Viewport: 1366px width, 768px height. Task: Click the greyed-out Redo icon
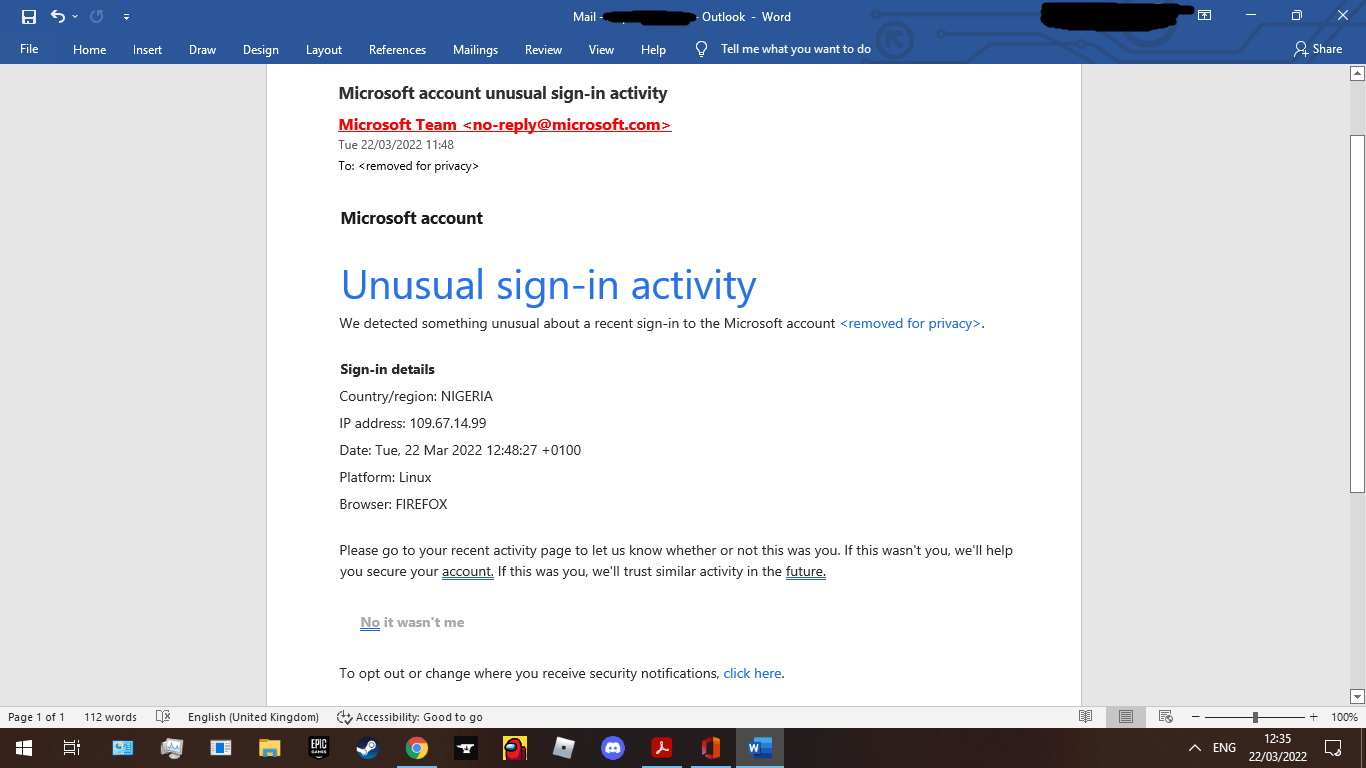pyautogui.click(x=97, y=16)
